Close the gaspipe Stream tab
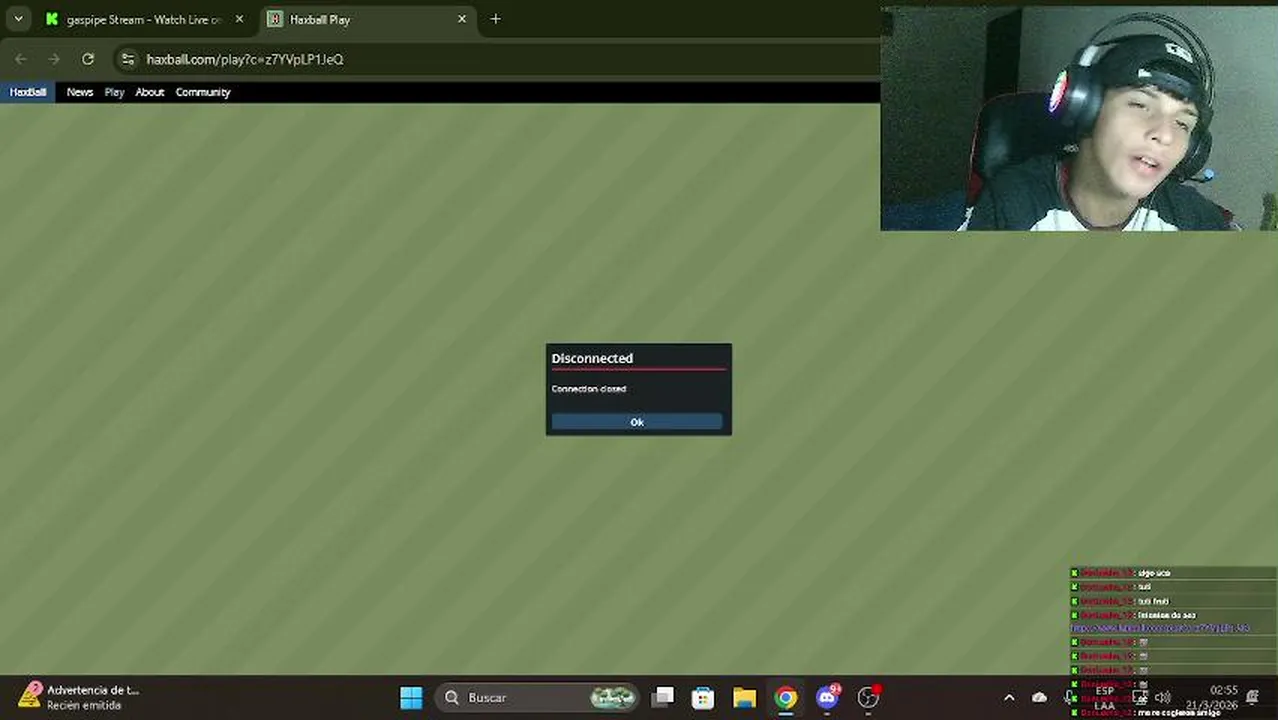The width and height of the screenshot is (1278, 720). tap(239, 19)
